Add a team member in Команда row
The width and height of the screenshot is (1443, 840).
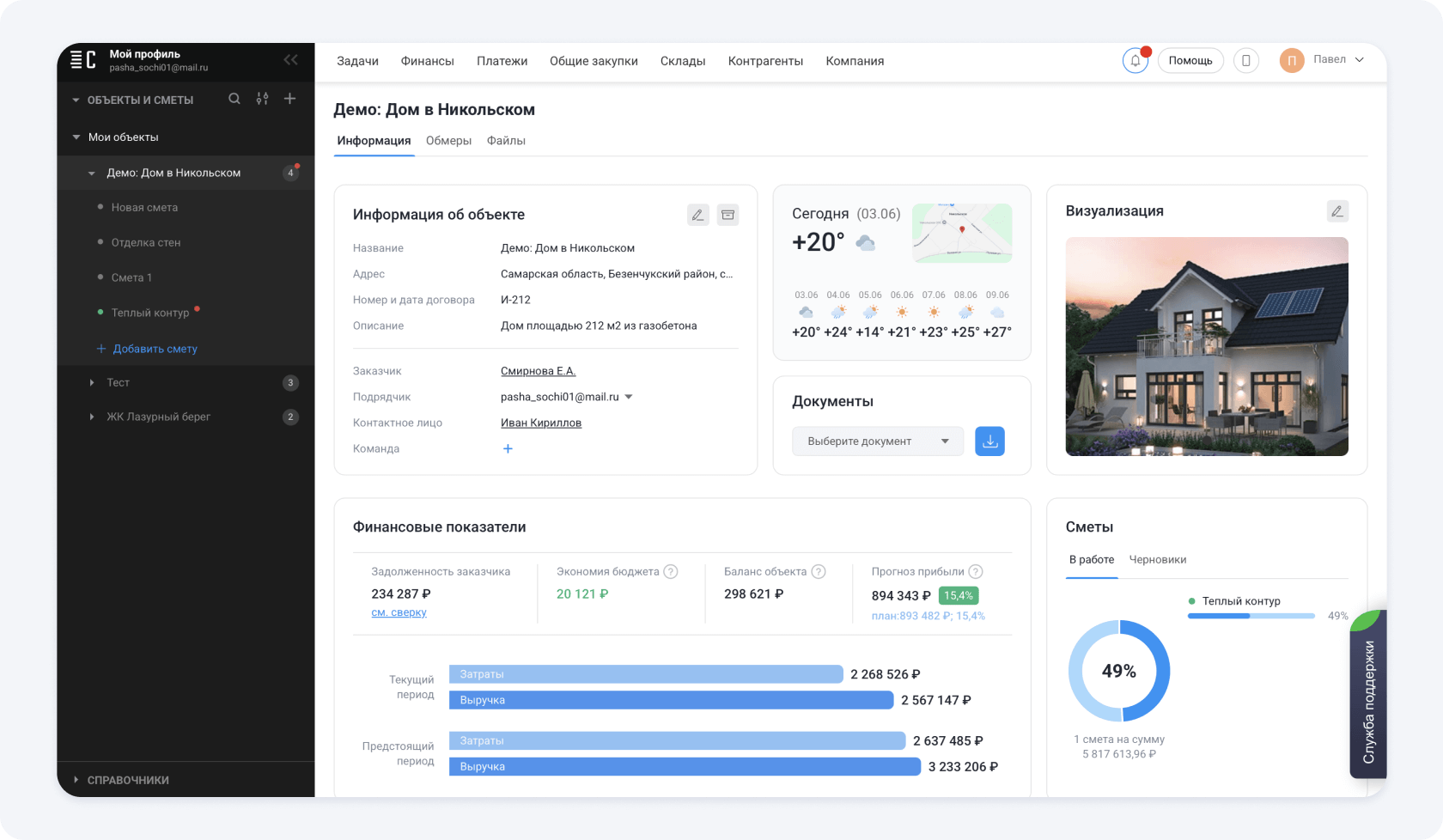click(508, 448)
